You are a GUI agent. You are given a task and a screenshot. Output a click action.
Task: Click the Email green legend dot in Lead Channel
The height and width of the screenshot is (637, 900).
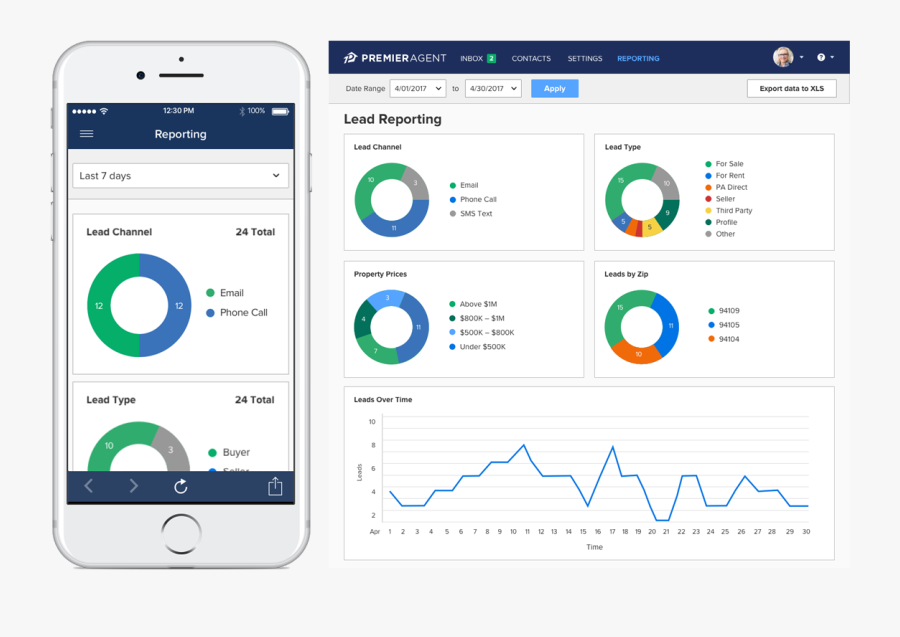pos(452,185)
